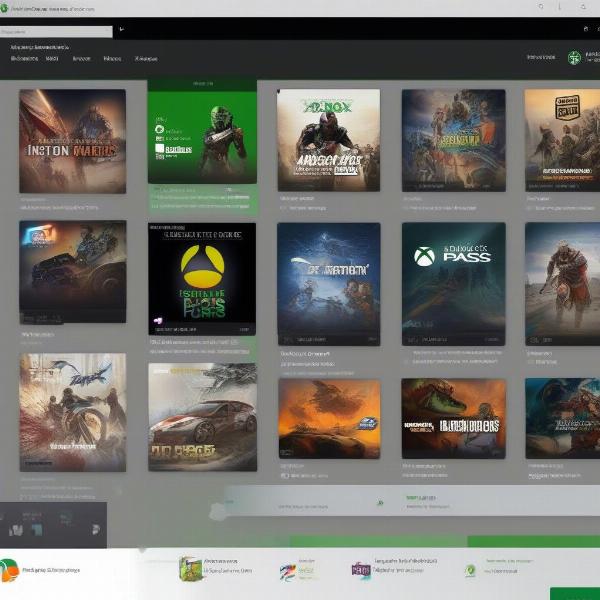Open the green circle icon at bottom right
This screenshot has width=600, height=600.
point(470,571)
